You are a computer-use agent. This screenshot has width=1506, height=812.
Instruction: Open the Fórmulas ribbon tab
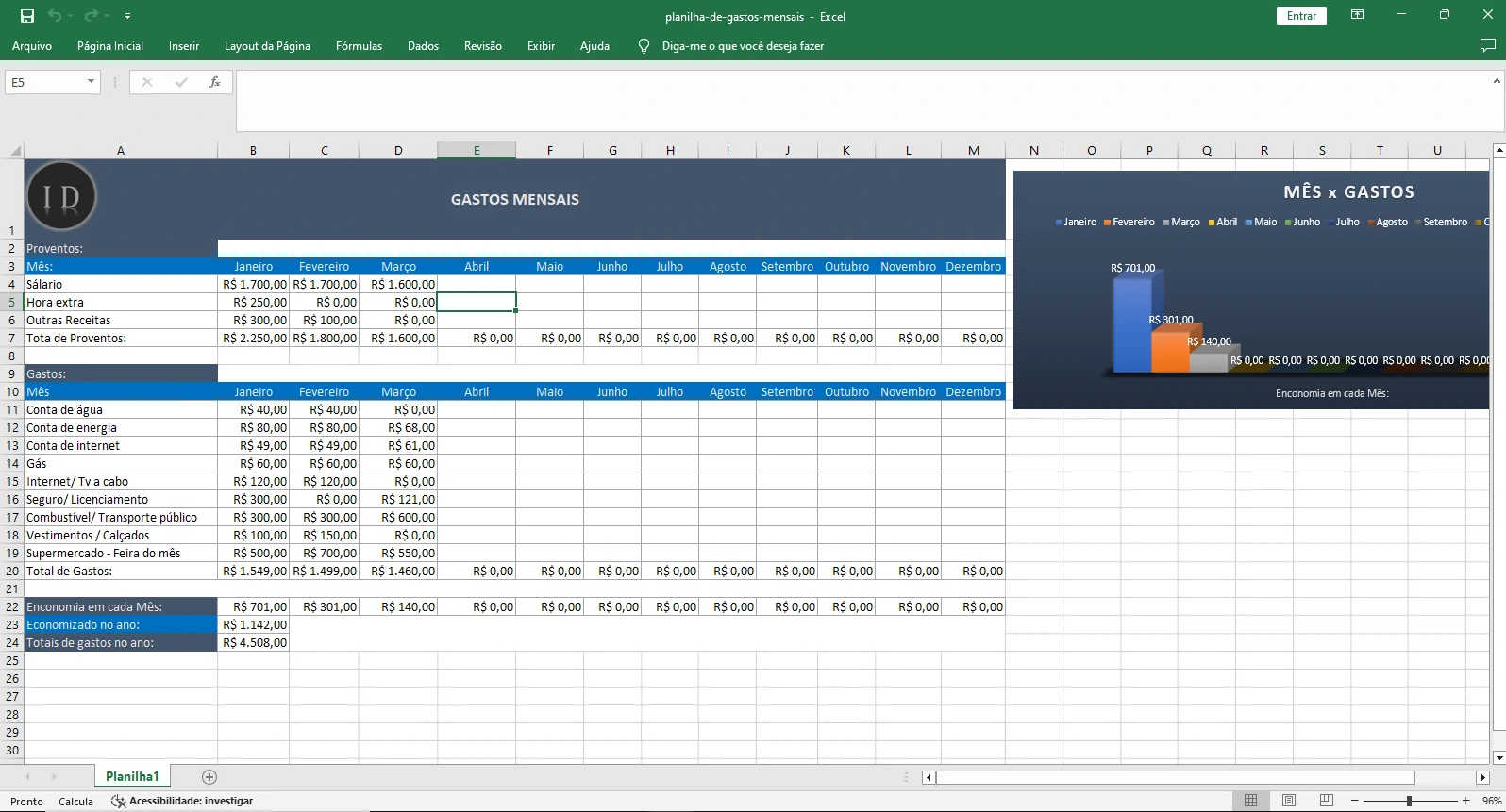pos(359,45)
